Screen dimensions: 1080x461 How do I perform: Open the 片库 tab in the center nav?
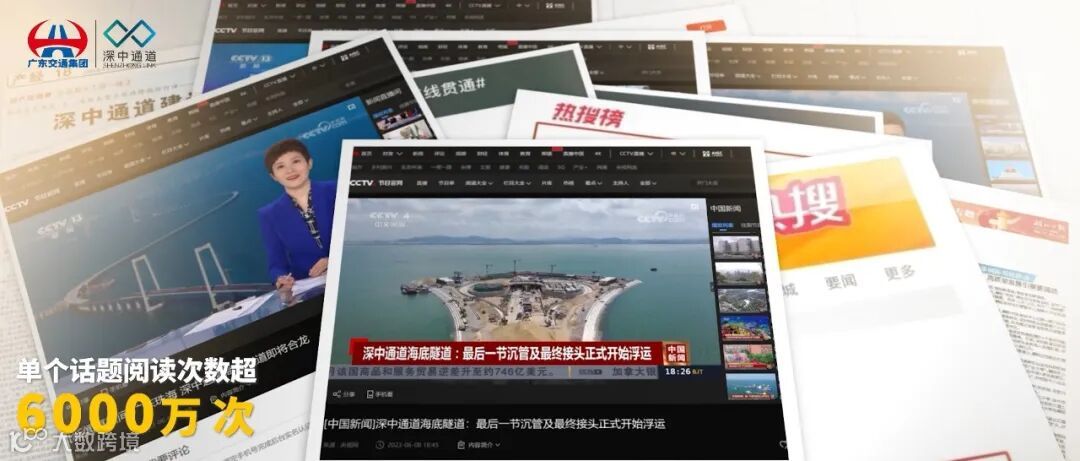[x=547, y=183]
